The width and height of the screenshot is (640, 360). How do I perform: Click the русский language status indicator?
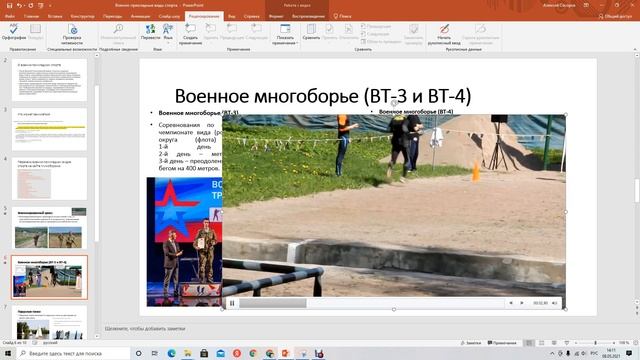tap(50, 343)
